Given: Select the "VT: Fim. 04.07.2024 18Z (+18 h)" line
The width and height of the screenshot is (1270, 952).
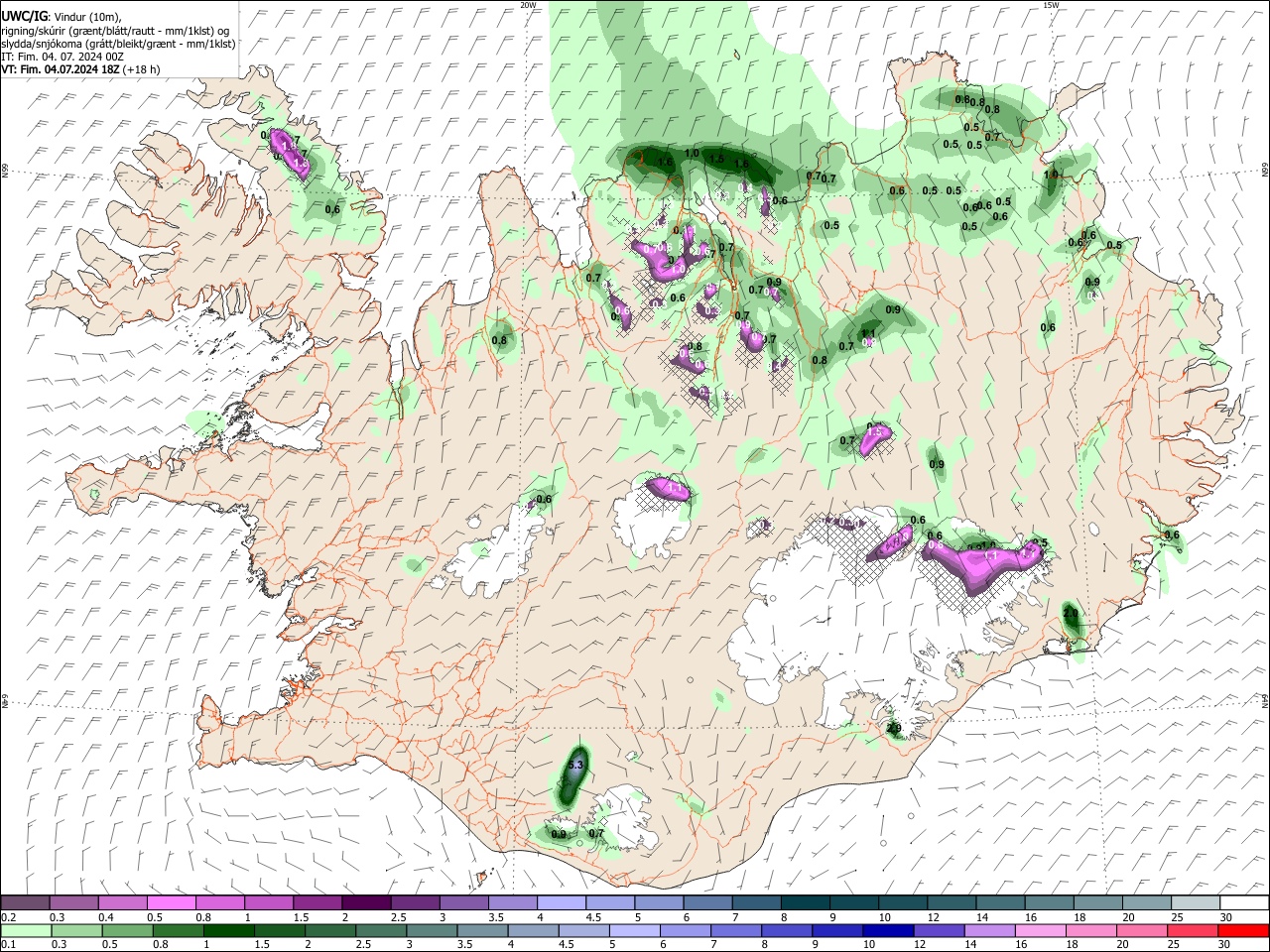Looking at the screenshot, I should (x=80, y=69).
